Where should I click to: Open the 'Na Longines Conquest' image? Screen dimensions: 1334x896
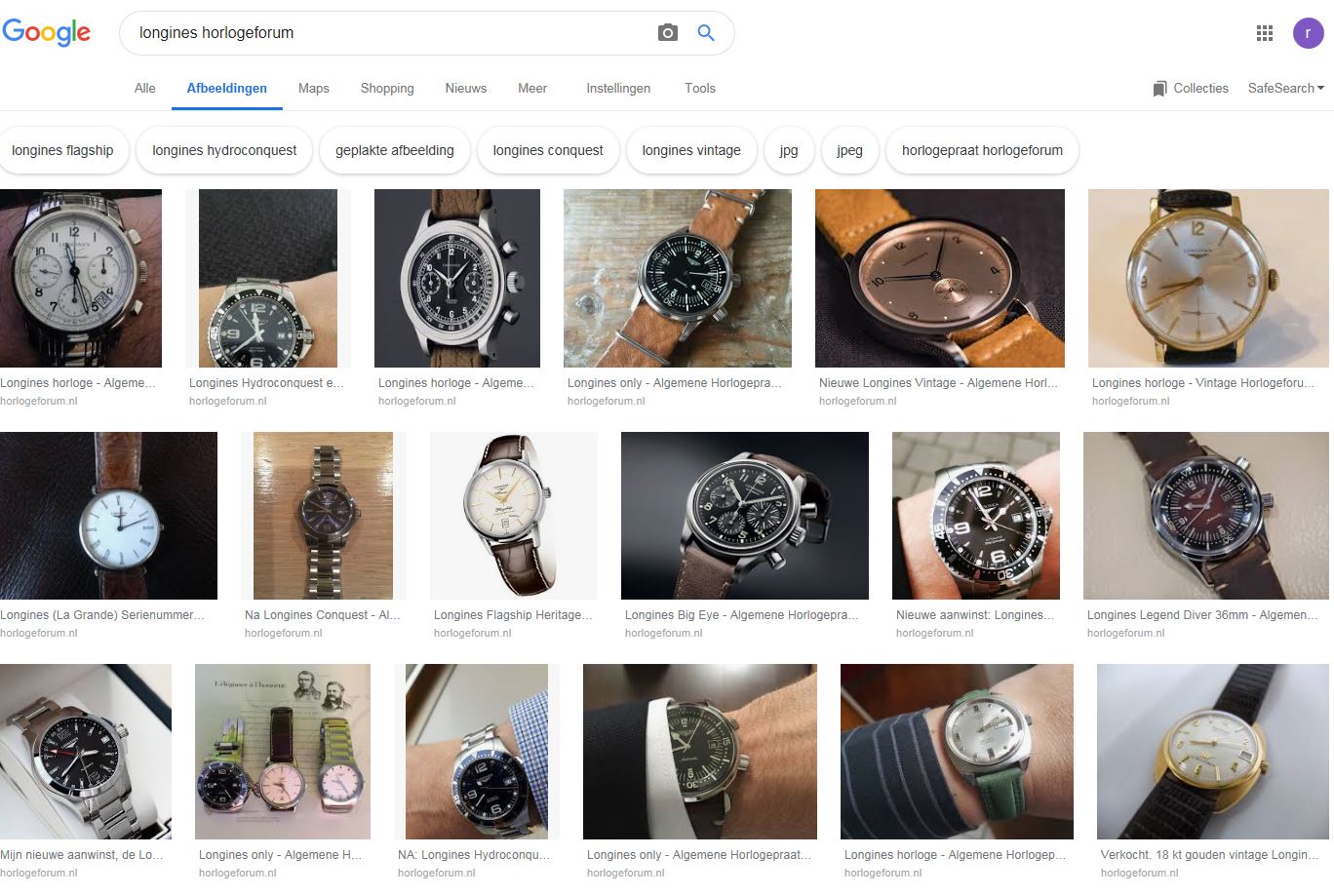pyautogui.click(x=323, y=516)
